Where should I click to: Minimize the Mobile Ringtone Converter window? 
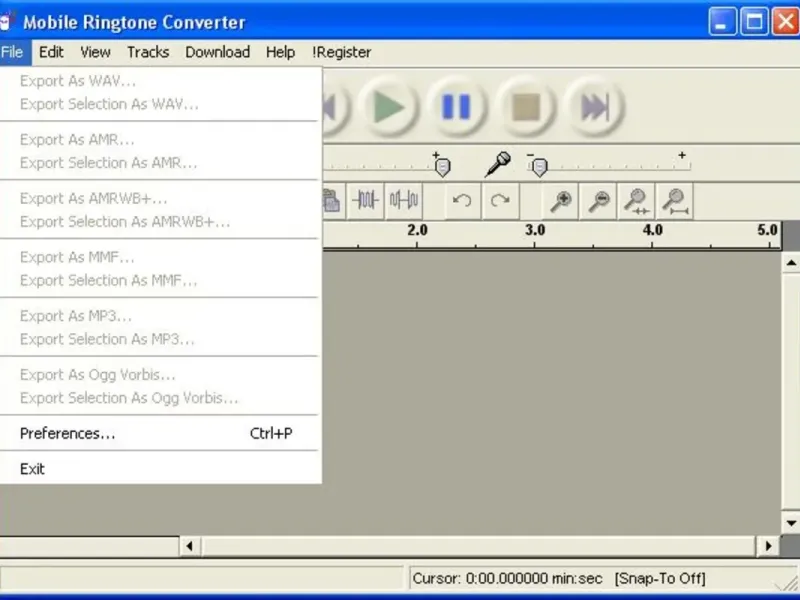tap(722, 22)
